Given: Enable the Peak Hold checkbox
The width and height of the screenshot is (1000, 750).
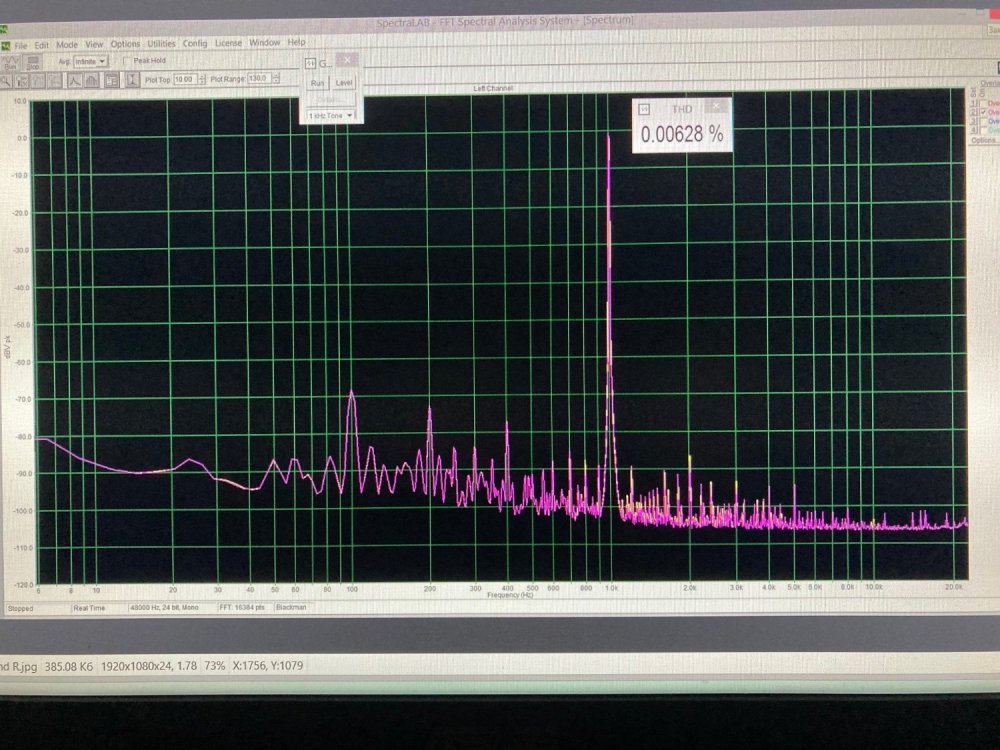Looking at the screenshot, I should click(126, 61).
